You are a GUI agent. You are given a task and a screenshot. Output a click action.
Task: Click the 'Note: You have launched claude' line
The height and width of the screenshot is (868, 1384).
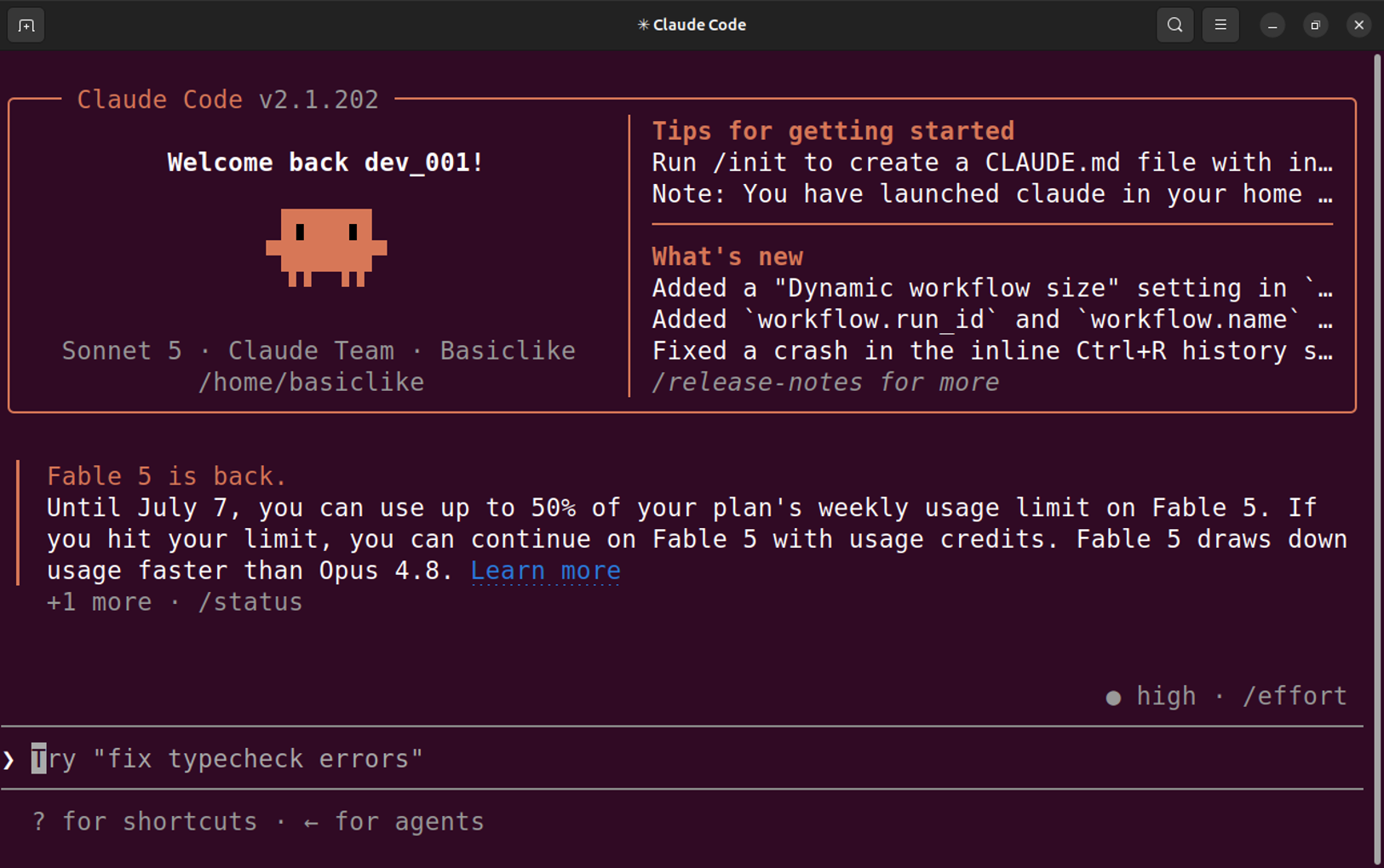pos(992,194)
